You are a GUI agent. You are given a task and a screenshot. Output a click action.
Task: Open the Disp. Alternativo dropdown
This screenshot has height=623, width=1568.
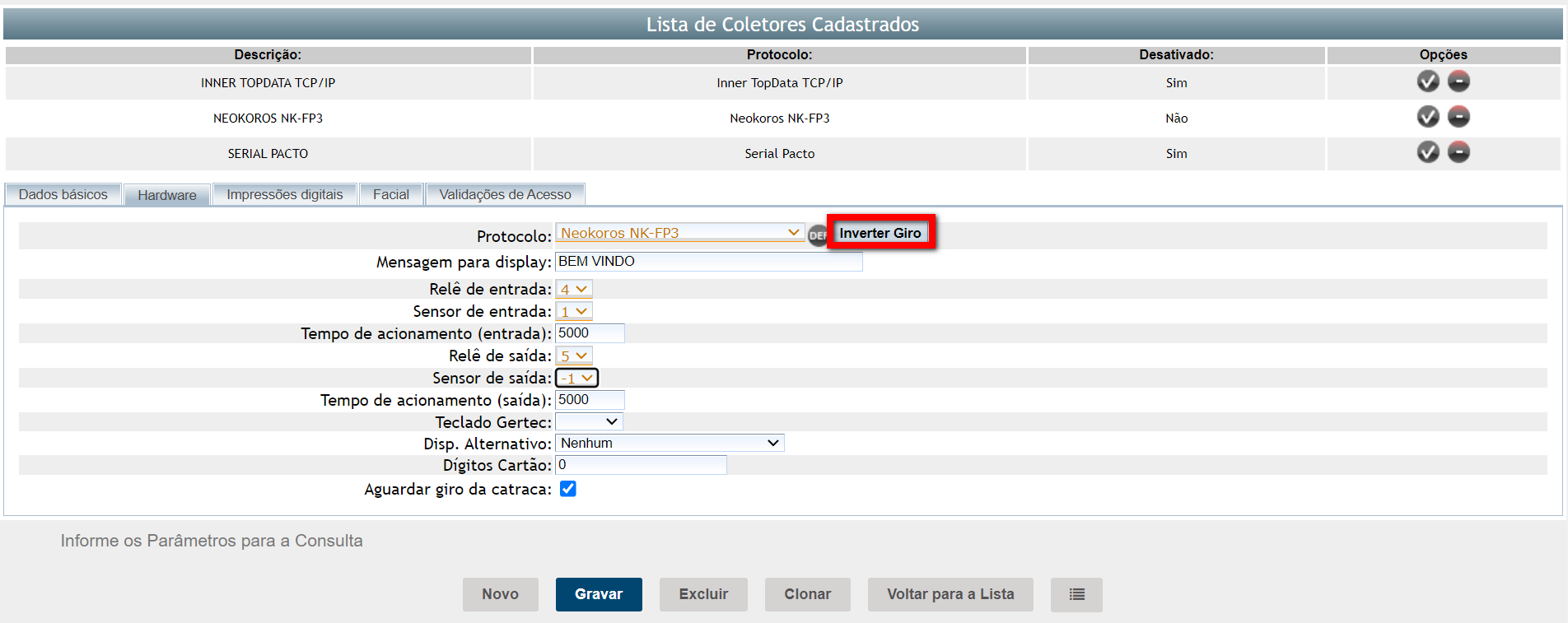click(x=669, y=443)
